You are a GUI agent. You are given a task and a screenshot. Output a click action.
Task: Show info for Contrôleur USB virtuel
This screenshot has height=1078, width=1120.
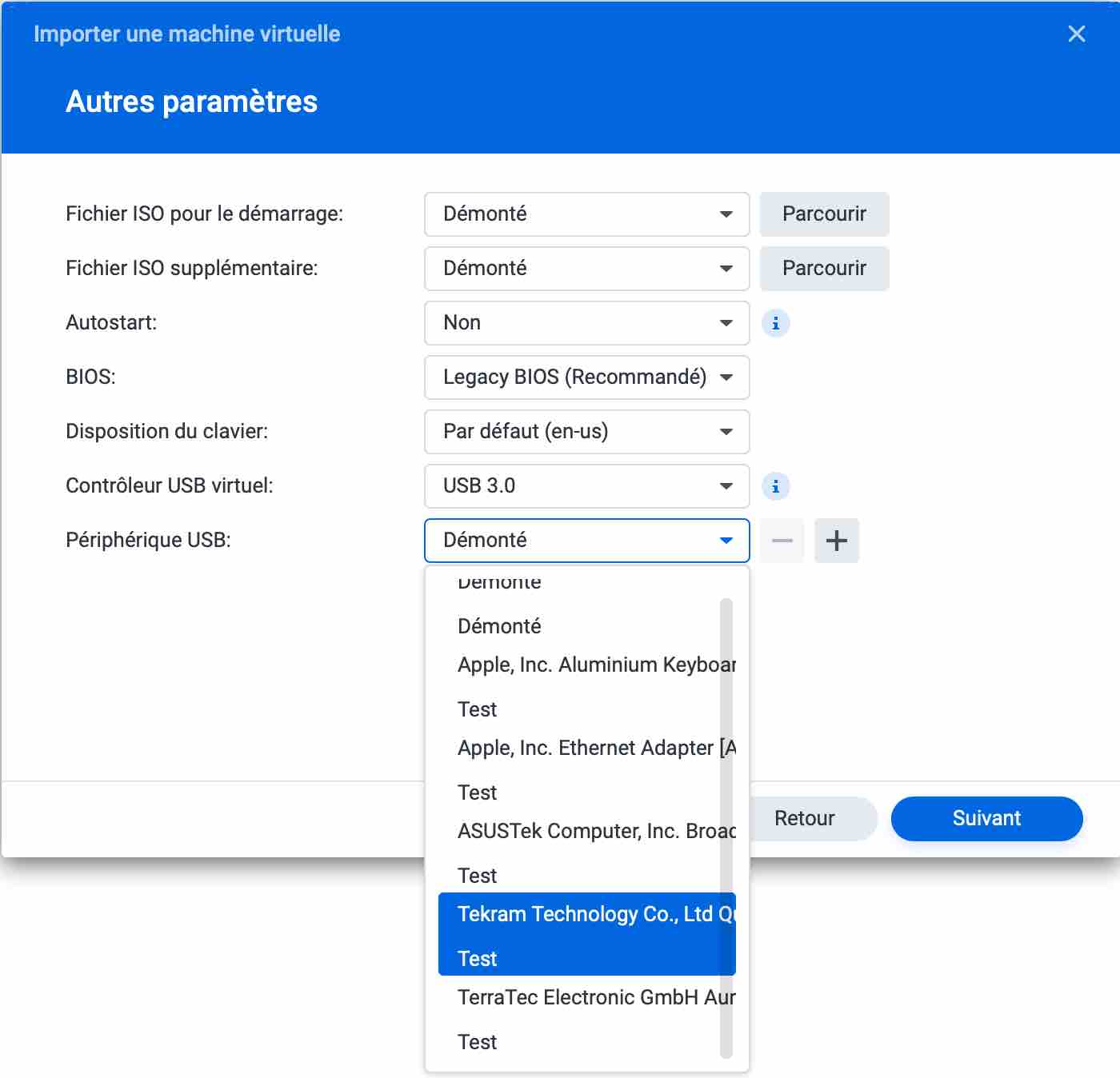click(x=775, y=486)
